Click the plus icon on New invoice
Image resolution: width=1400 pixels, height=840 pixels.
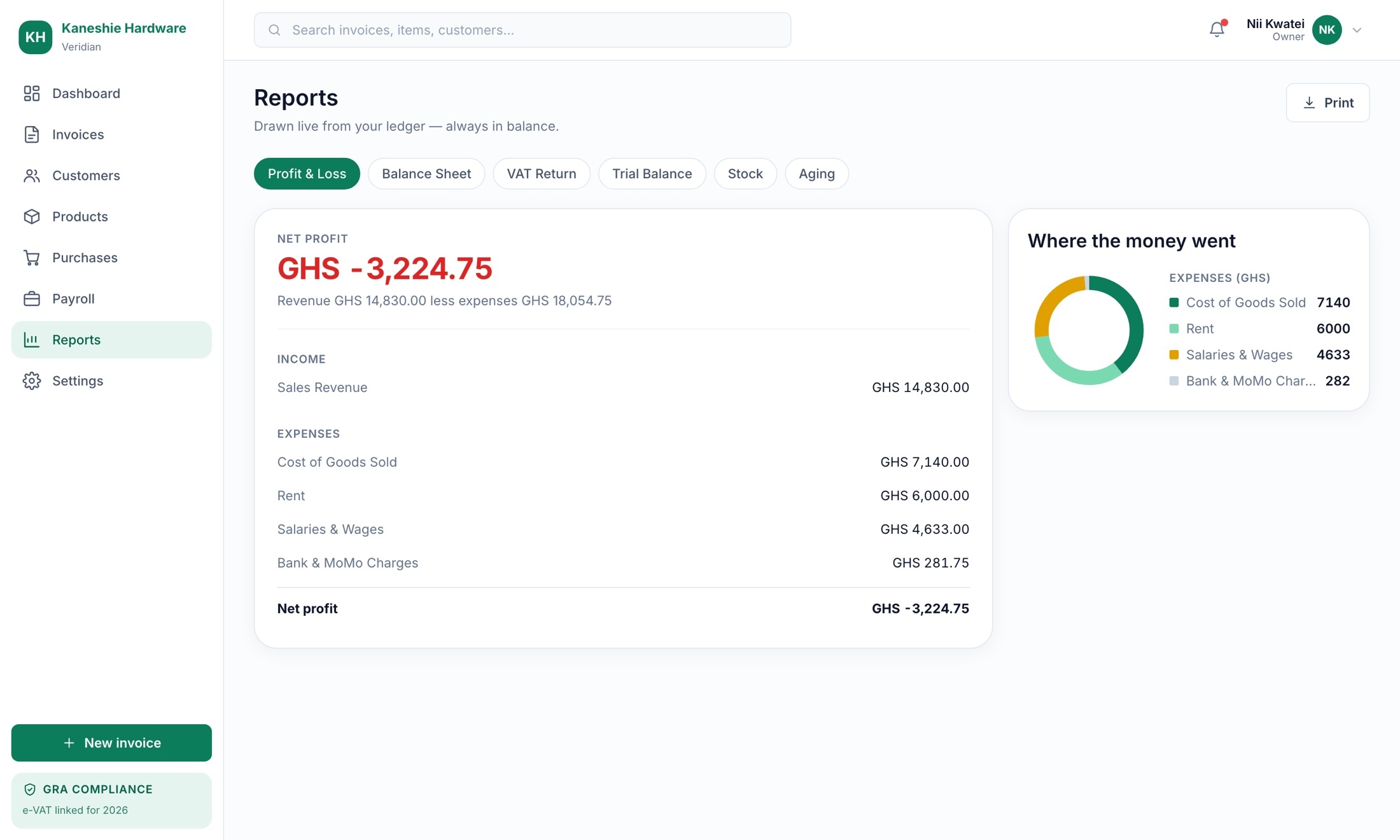[x=69, y=743]
